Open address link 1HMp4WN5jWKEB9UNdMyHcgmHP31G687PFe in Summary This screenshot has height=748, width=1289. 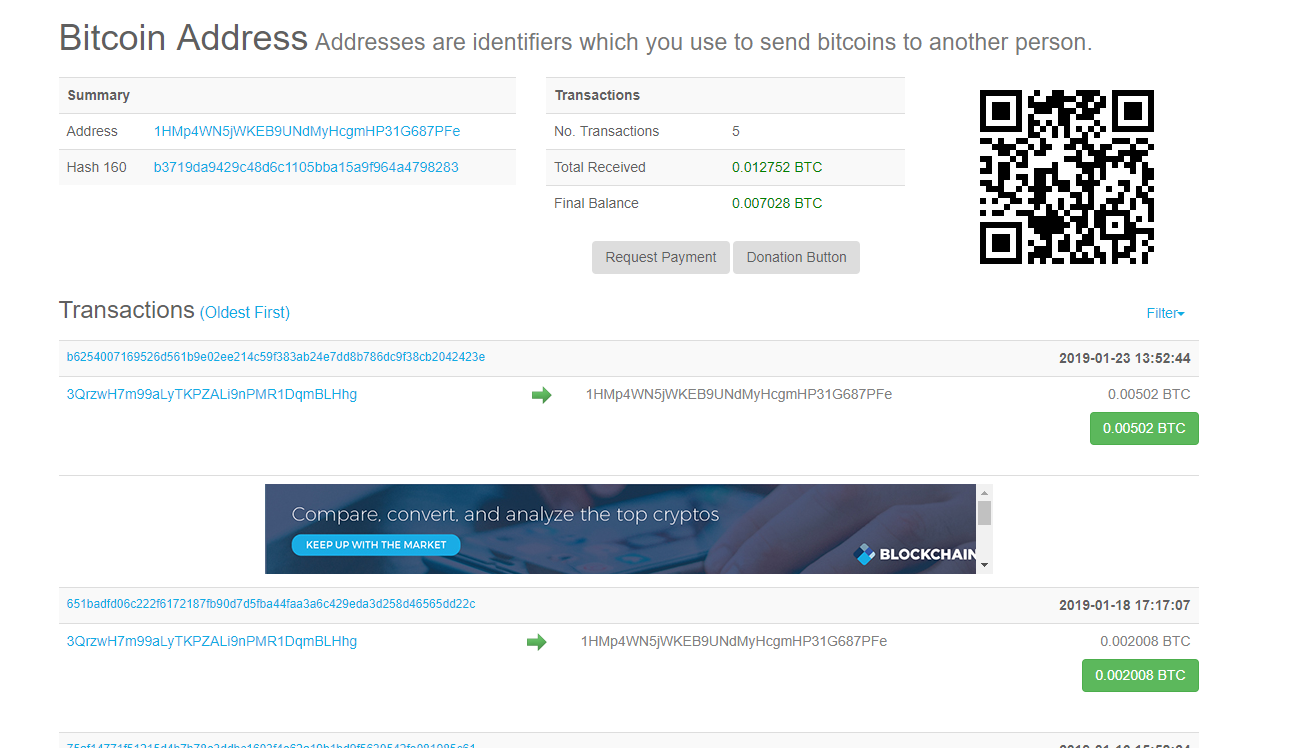[307, 131]
